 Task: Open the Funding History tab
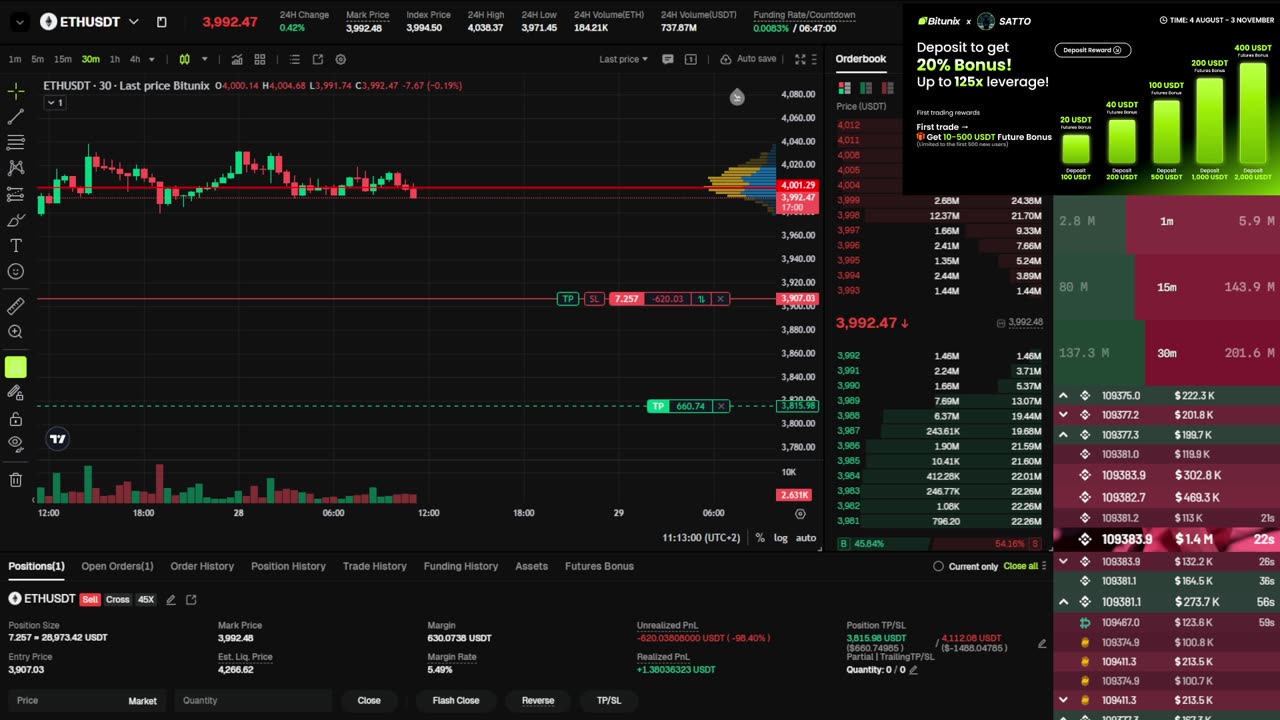click(461, 566)
